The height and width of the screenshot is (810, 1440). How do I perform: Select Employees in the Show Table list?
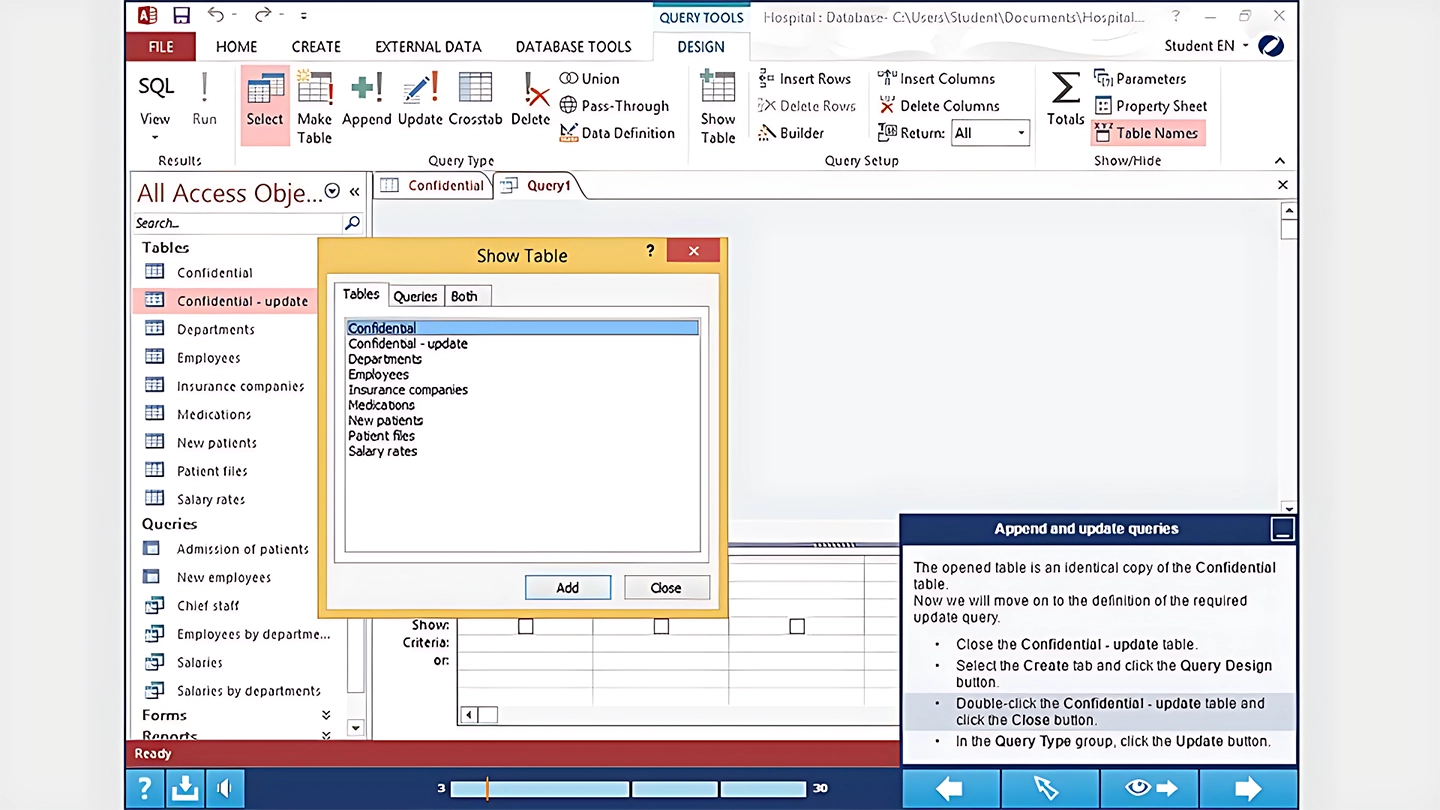coord(378,375)
